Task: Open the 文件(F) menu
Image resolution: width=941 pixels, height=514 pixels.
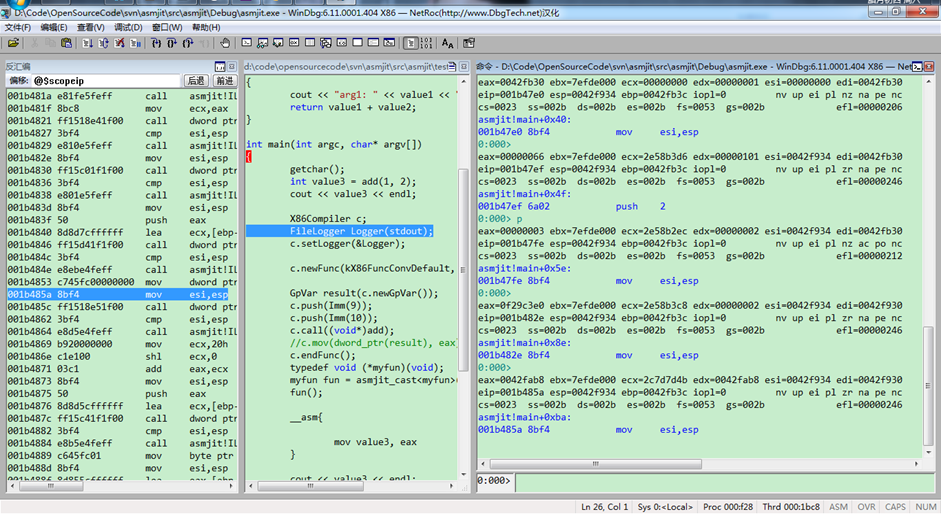Action: tap(18, 28)
